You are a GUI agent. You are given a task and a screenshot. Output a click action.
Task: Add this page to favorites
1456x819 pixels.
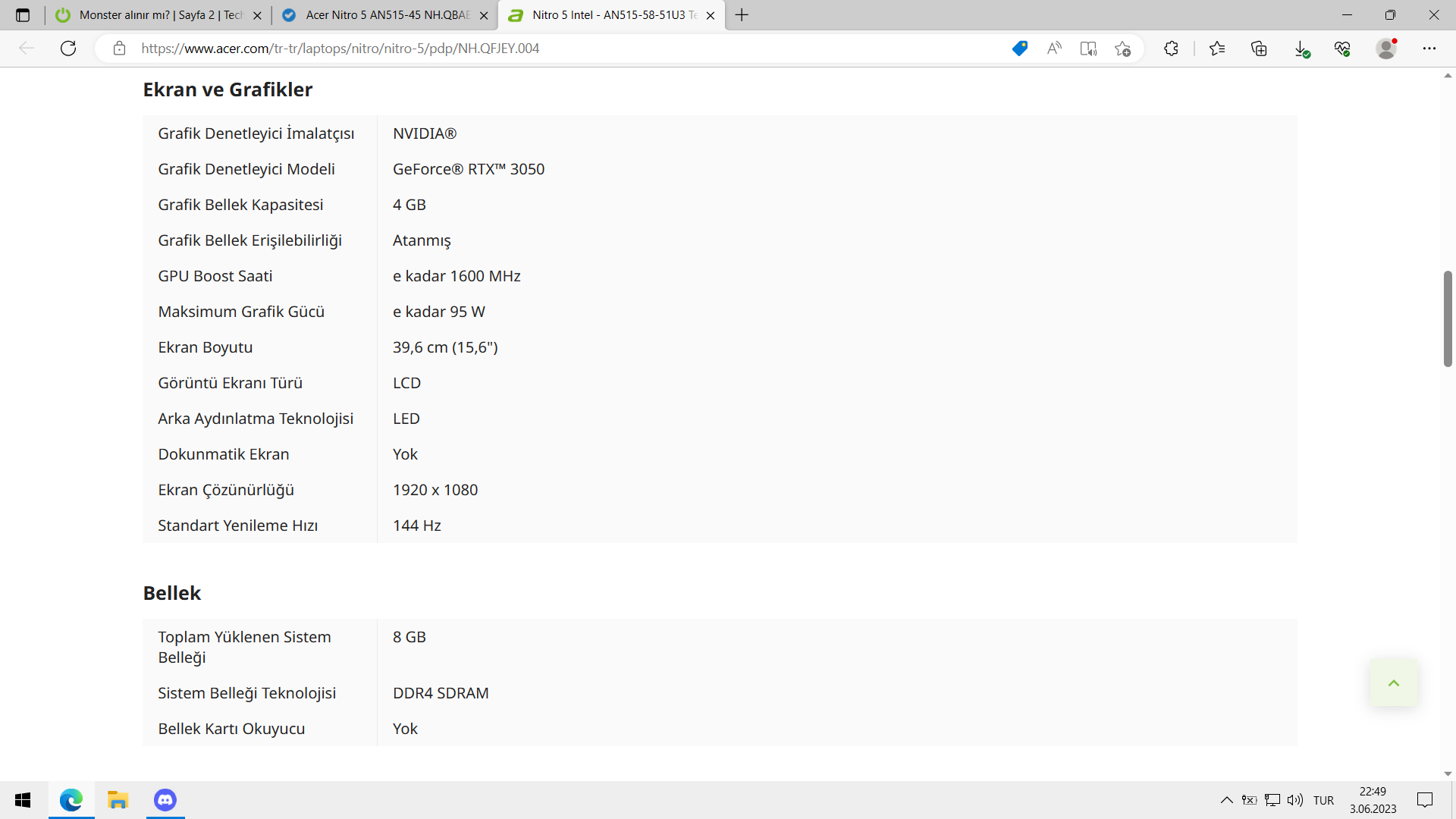pos(1123,49)
